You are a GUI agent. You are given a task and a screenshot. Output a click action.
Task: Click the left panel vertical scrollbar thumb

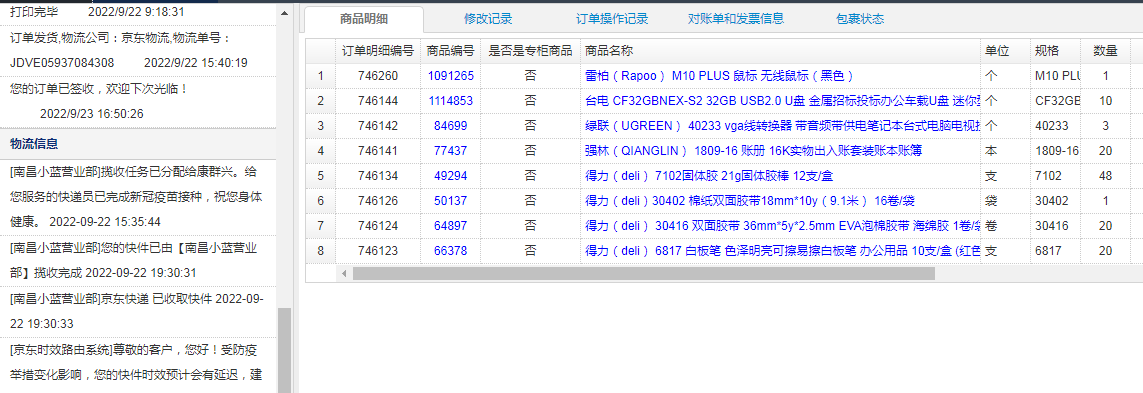(x=284, y=350)
